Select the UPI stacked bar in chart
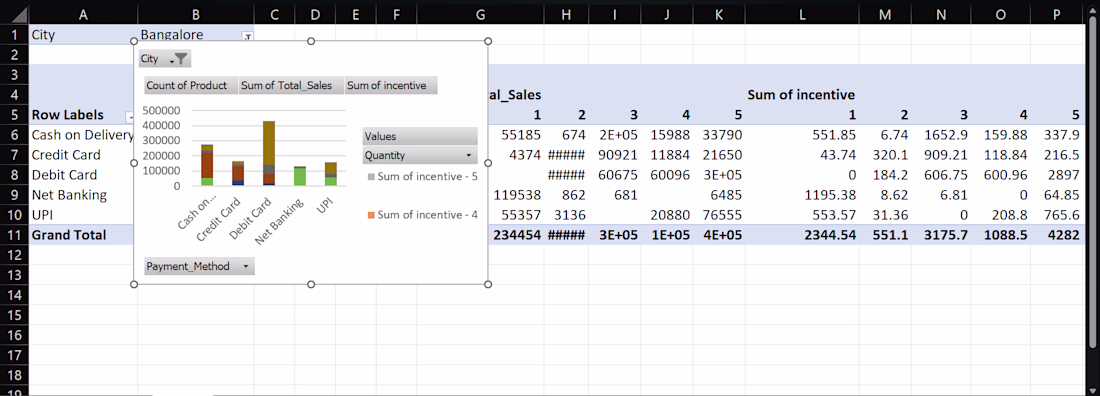Viewport: 1100px width, 396px height. tap(330, 174)
